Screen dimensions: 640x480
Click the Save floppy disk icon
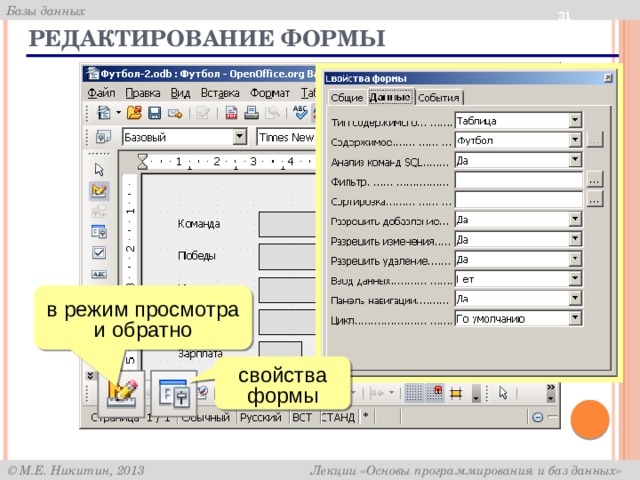tap(154, 113)
